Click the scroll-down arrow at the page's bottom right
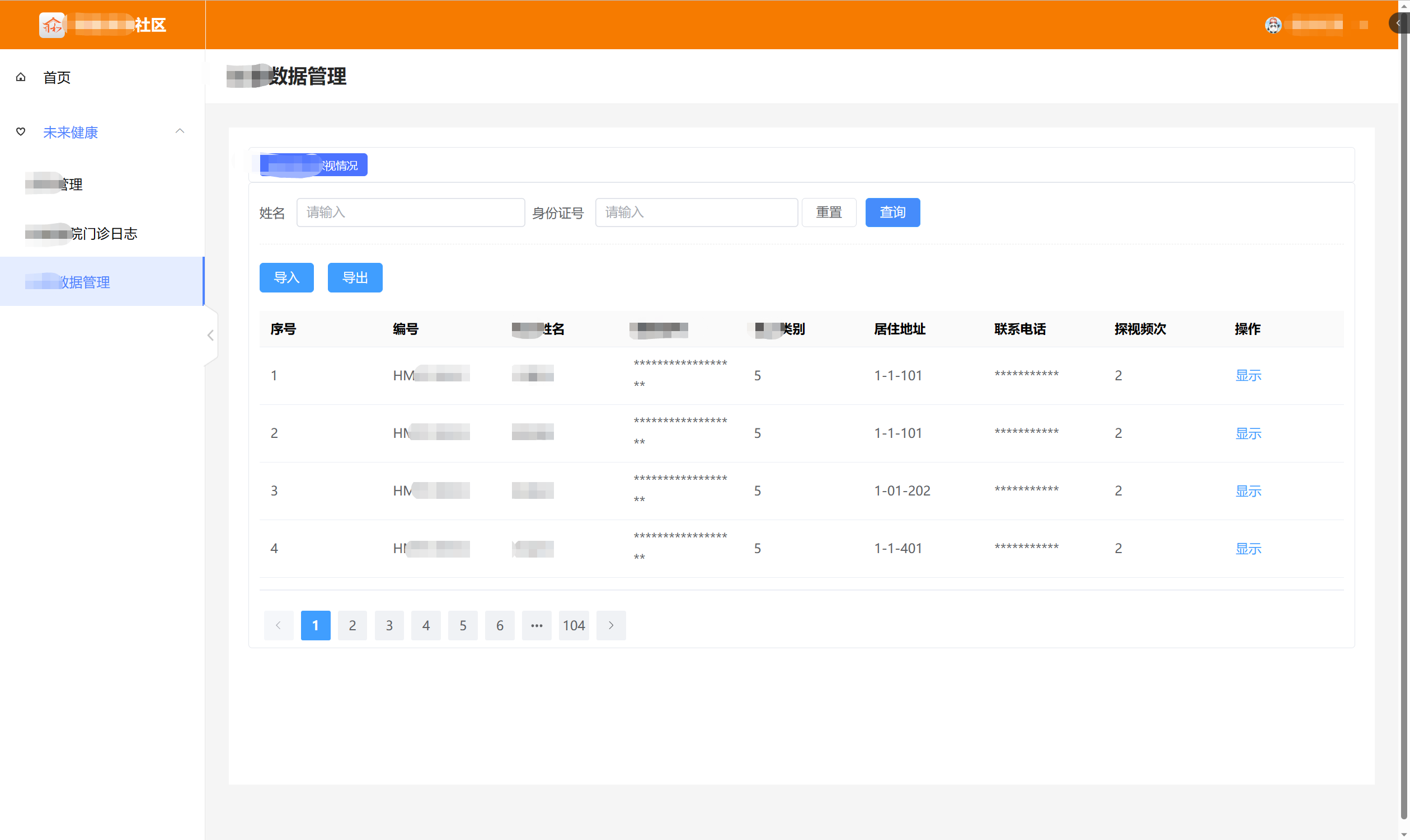1410x840 pixels. [x=1404, y=835]
